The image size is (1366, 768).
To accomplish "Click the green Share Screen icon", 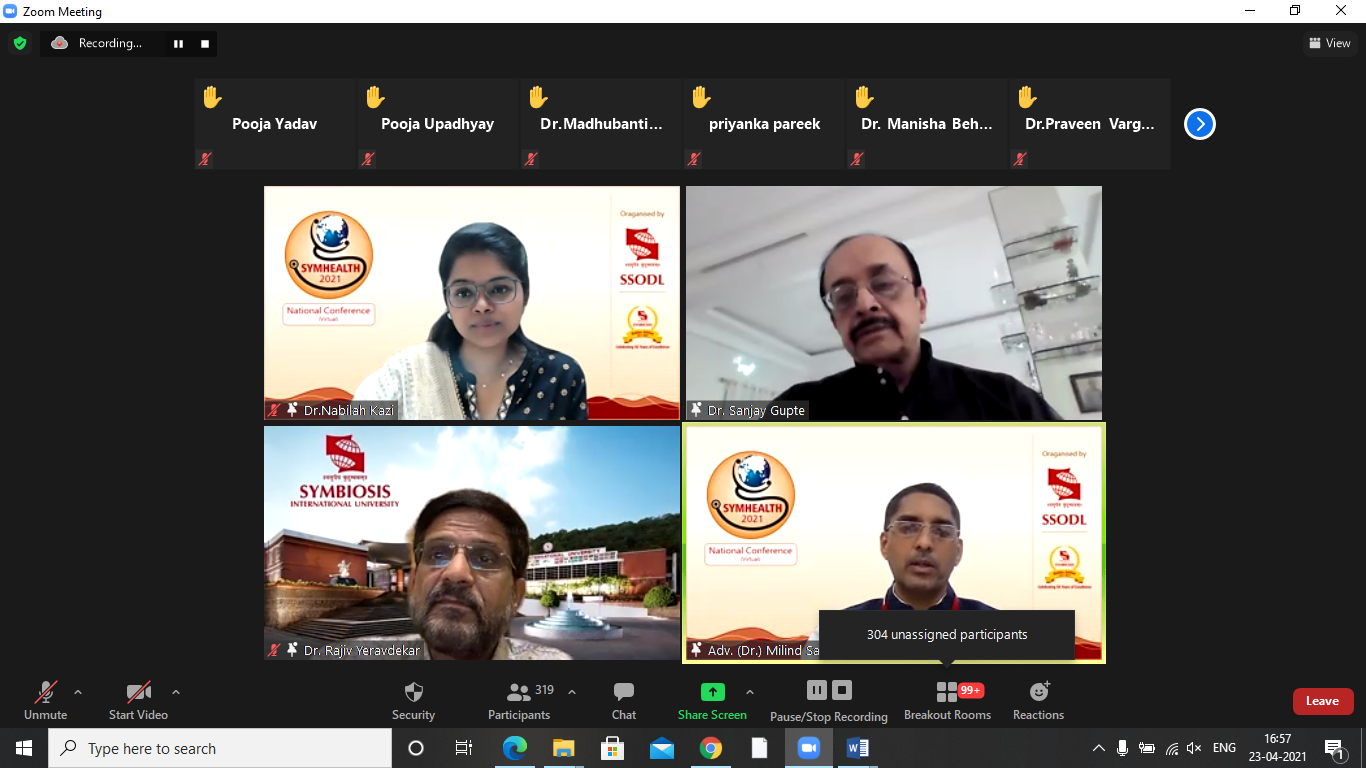I will [712, 692].
